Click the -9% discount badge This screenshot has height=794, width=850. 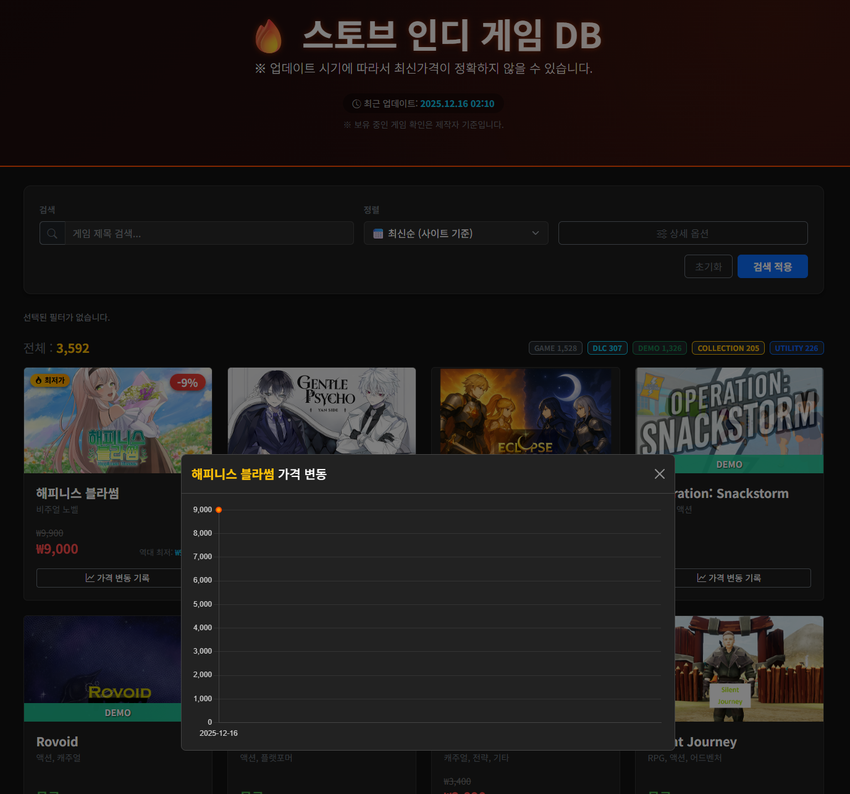coord(187,382)
